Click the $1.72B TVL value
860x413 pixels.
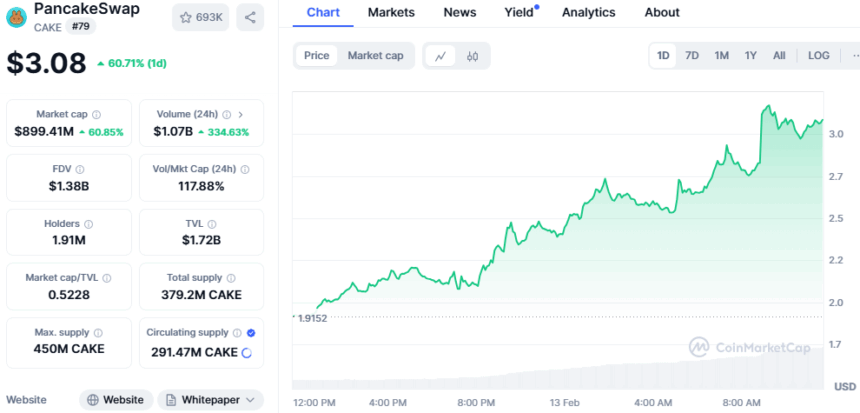[201, 240]
